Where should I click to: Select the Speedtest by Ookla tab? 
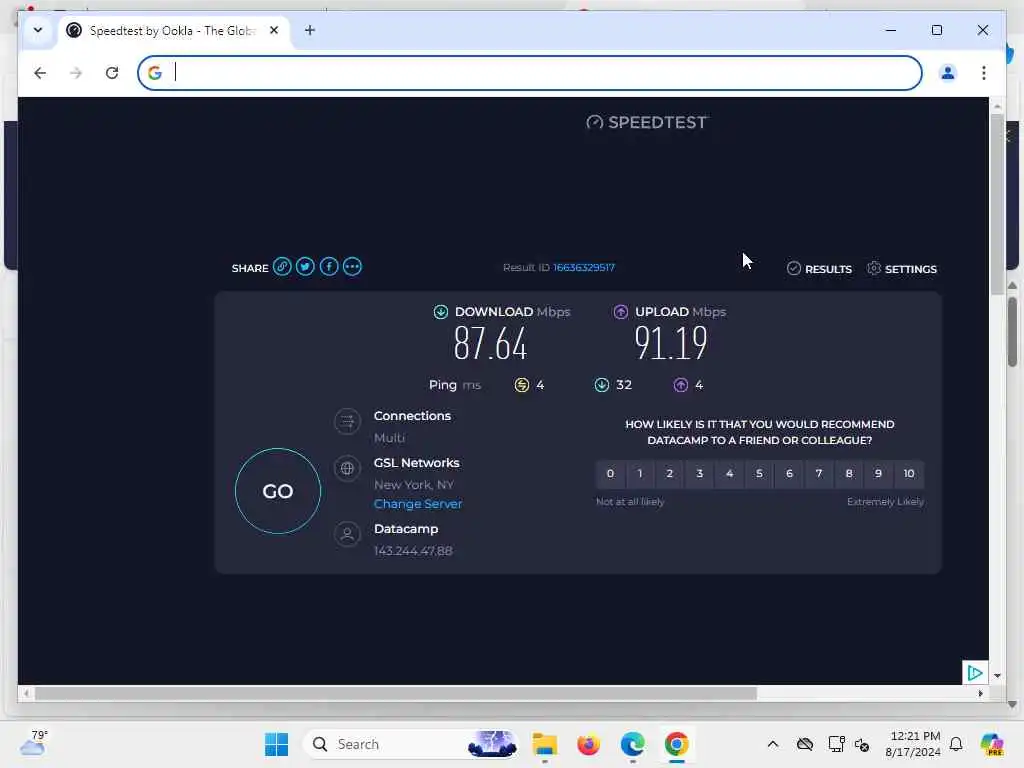(x=172, y=31)
